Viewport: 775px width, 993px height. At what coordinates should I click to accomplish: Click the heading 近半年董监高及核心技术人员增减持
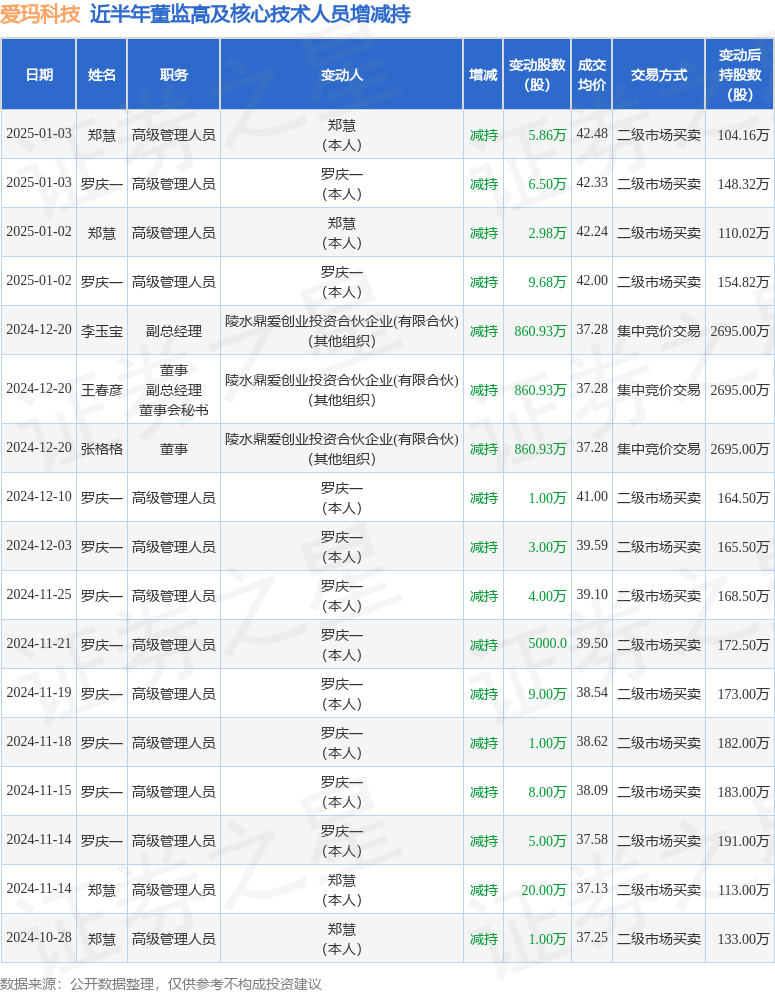(249, 14)
